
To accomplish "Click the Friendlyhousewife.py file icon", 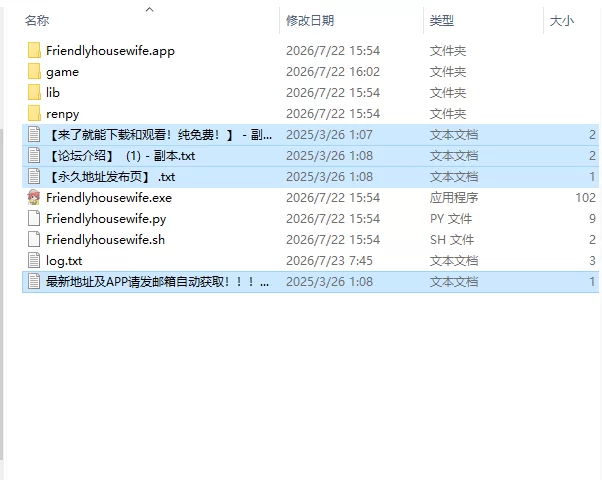I will [34, 218].
